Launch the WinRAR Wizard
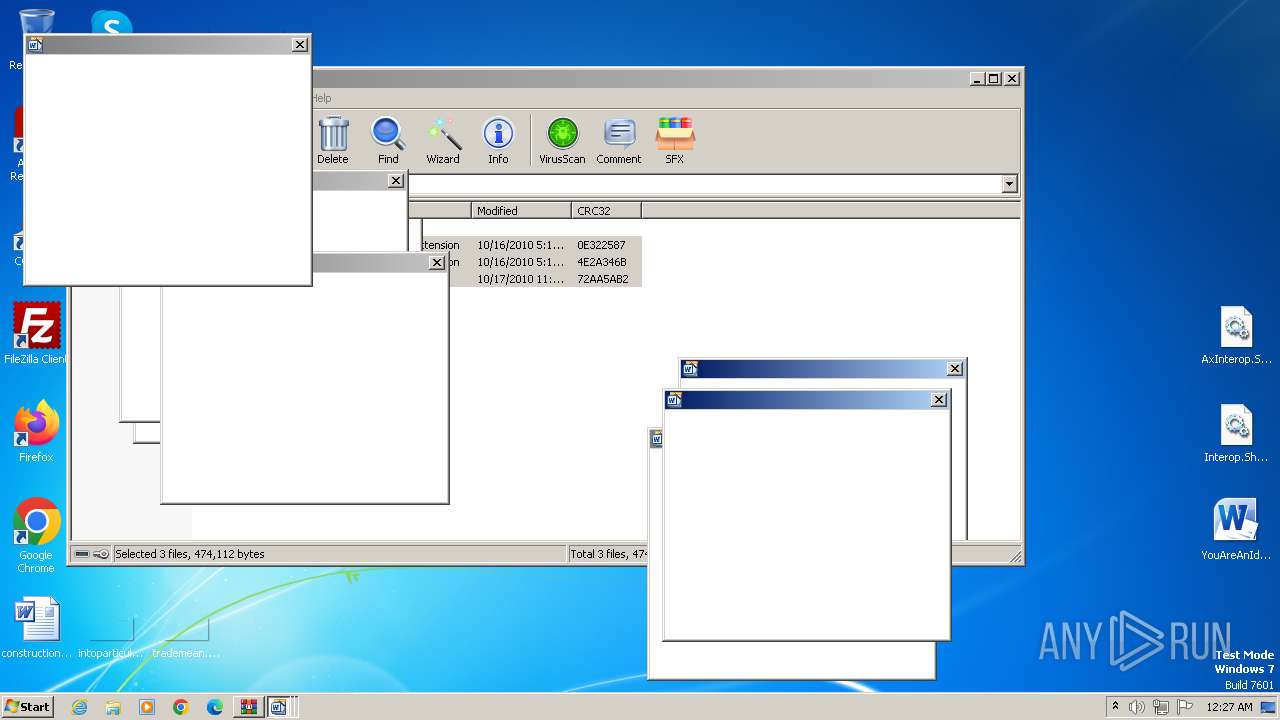Screen dimensions: 1280x720 pyautogui.click(x=443, y=140)
